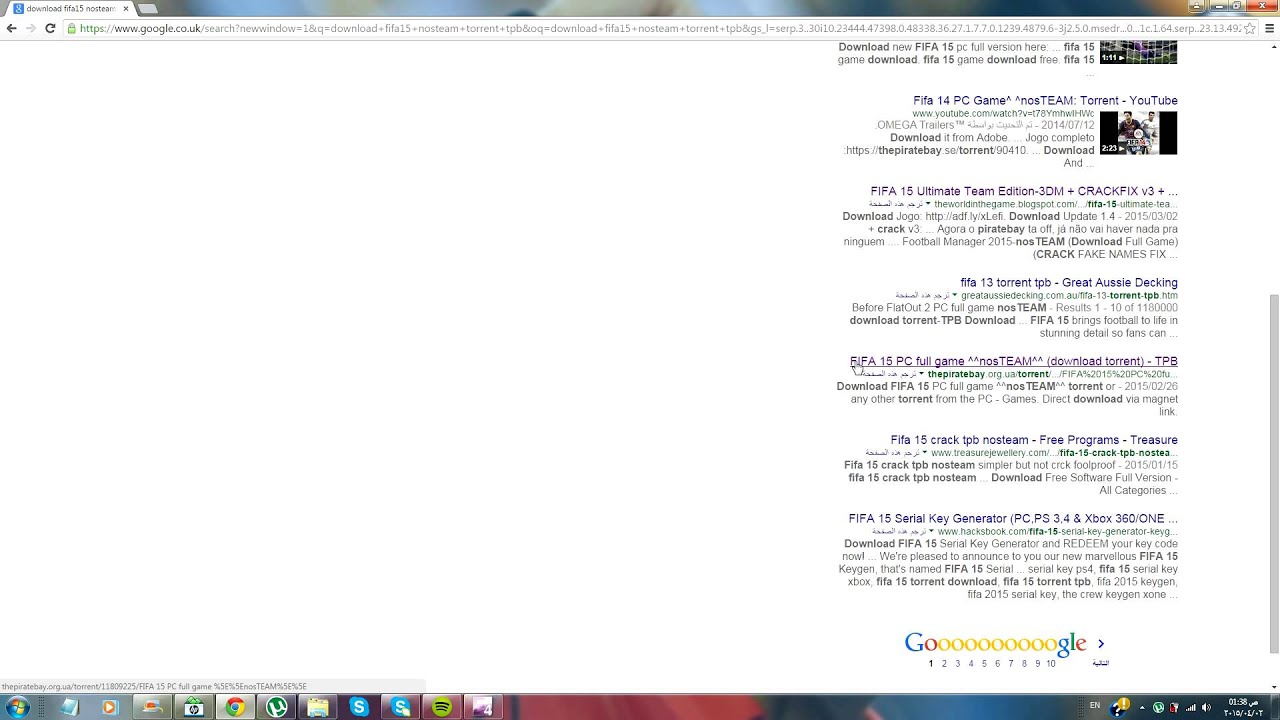Click 'ترجم هذه الصفحة' for greataussiedecking result
The height and width of the screenshot is (720, 1280).
click(922, 295)
